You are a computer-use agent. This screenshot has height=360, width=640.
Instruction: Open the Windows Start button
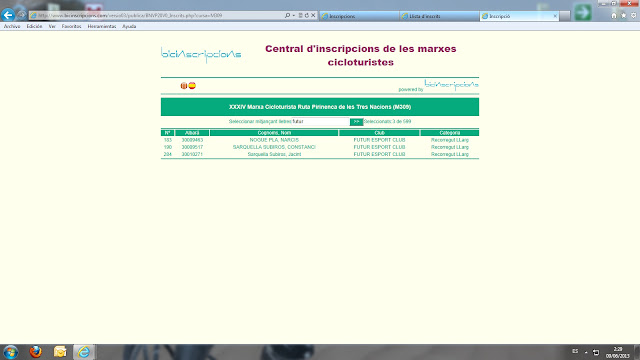click(x=10, y=352)
